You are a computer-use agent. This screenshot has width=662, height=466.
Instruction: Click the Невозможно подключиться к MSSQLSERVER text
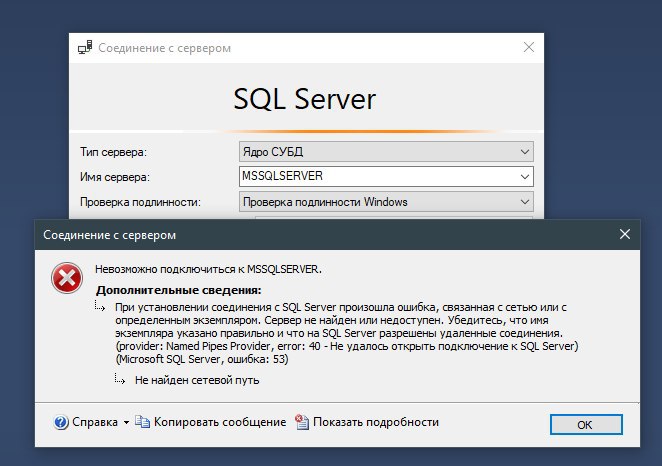208,269
